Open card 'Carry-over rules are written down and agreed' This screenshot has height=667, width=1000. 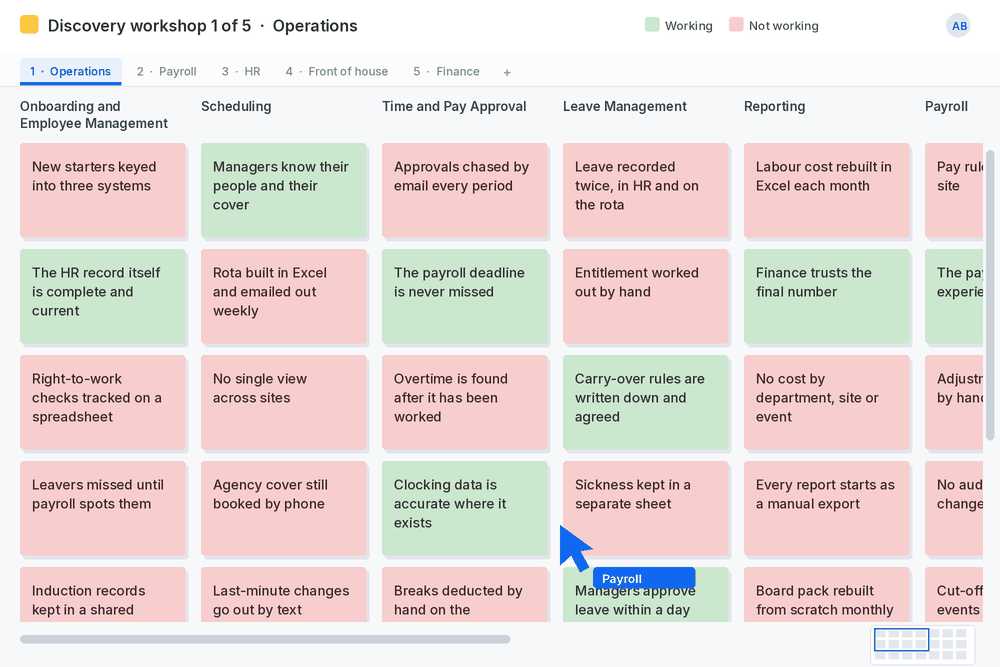click(645, 402)
